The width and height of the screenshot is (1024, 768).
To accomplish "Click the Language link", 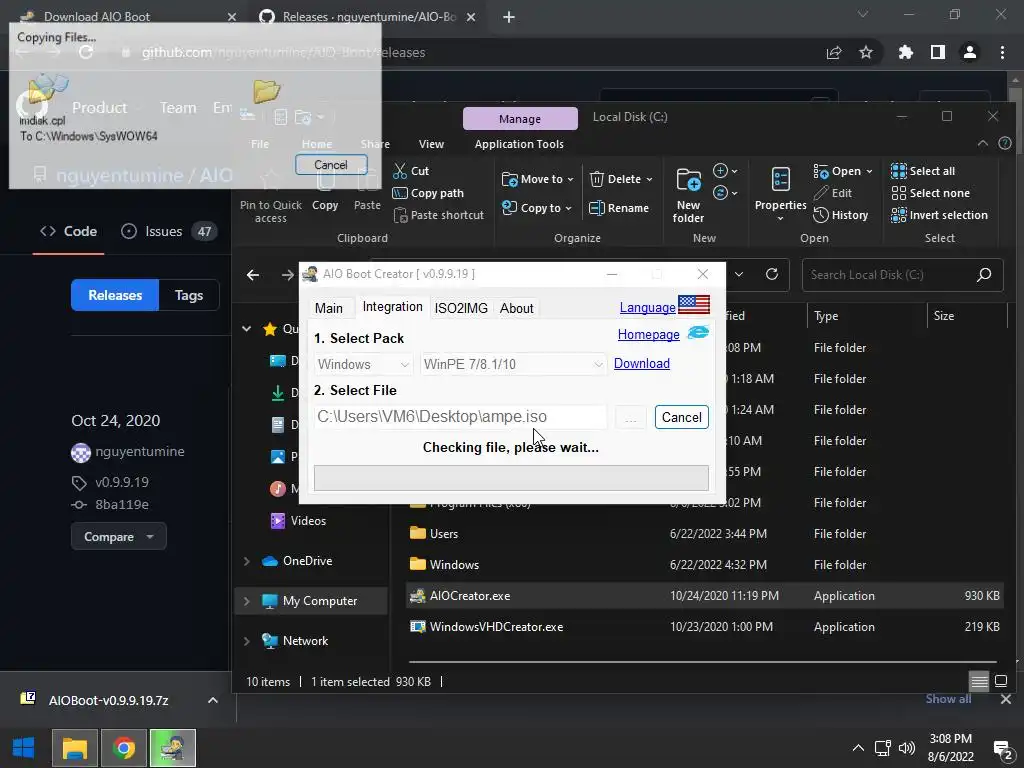I will [647, 308].
